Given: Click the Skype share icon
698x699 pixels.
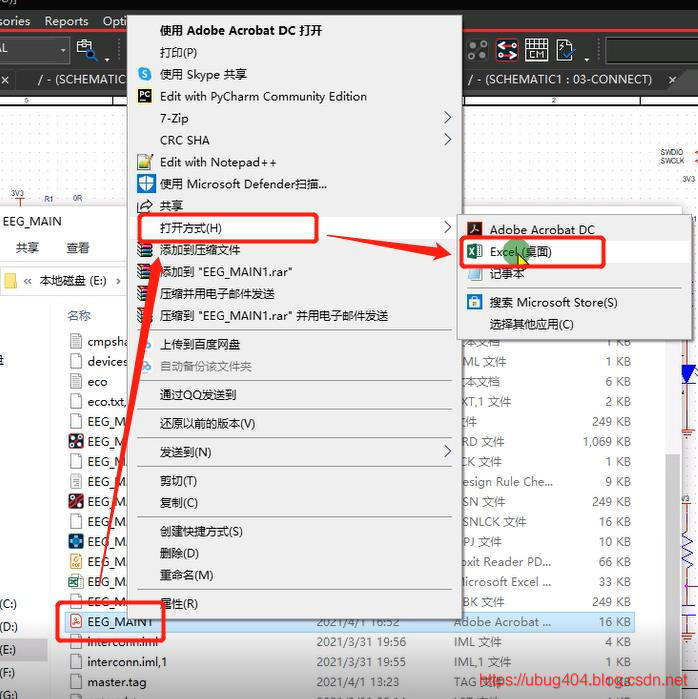Looking at the screenshot, I should click(x=144, y=74).
